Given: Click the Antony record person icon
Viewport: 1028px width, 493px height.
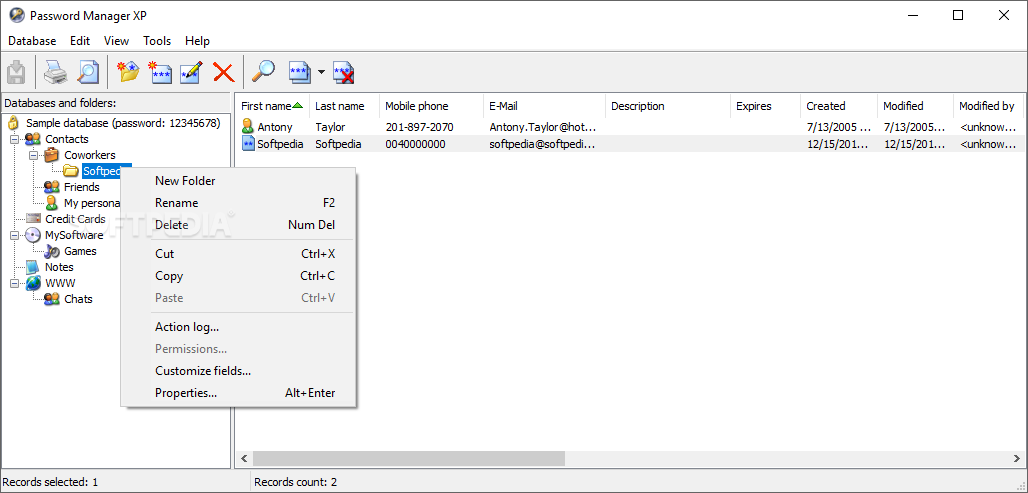Looking at the screenshot, I should tap(247, 127).
